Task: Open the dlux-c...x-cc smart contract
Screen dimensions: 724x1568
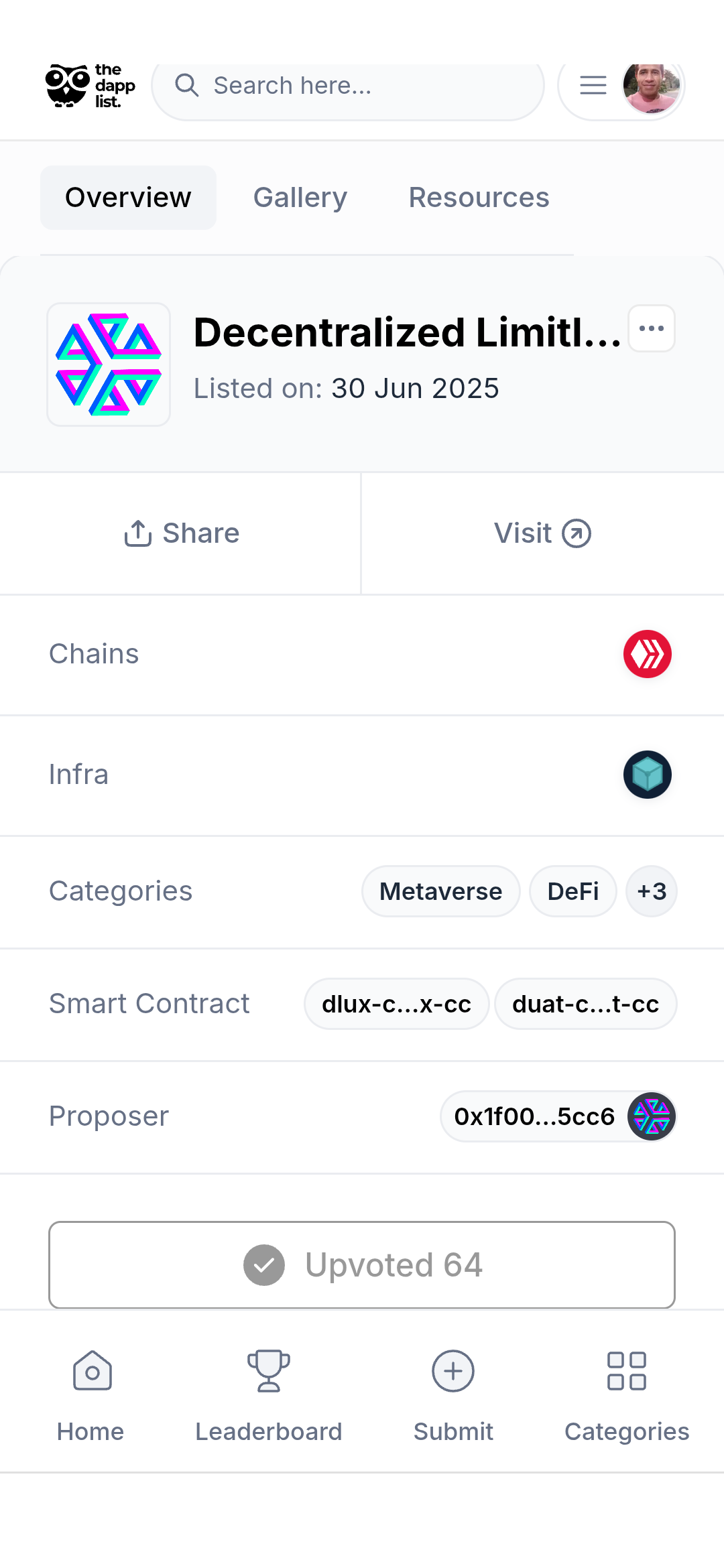Action: (397, 1004)
